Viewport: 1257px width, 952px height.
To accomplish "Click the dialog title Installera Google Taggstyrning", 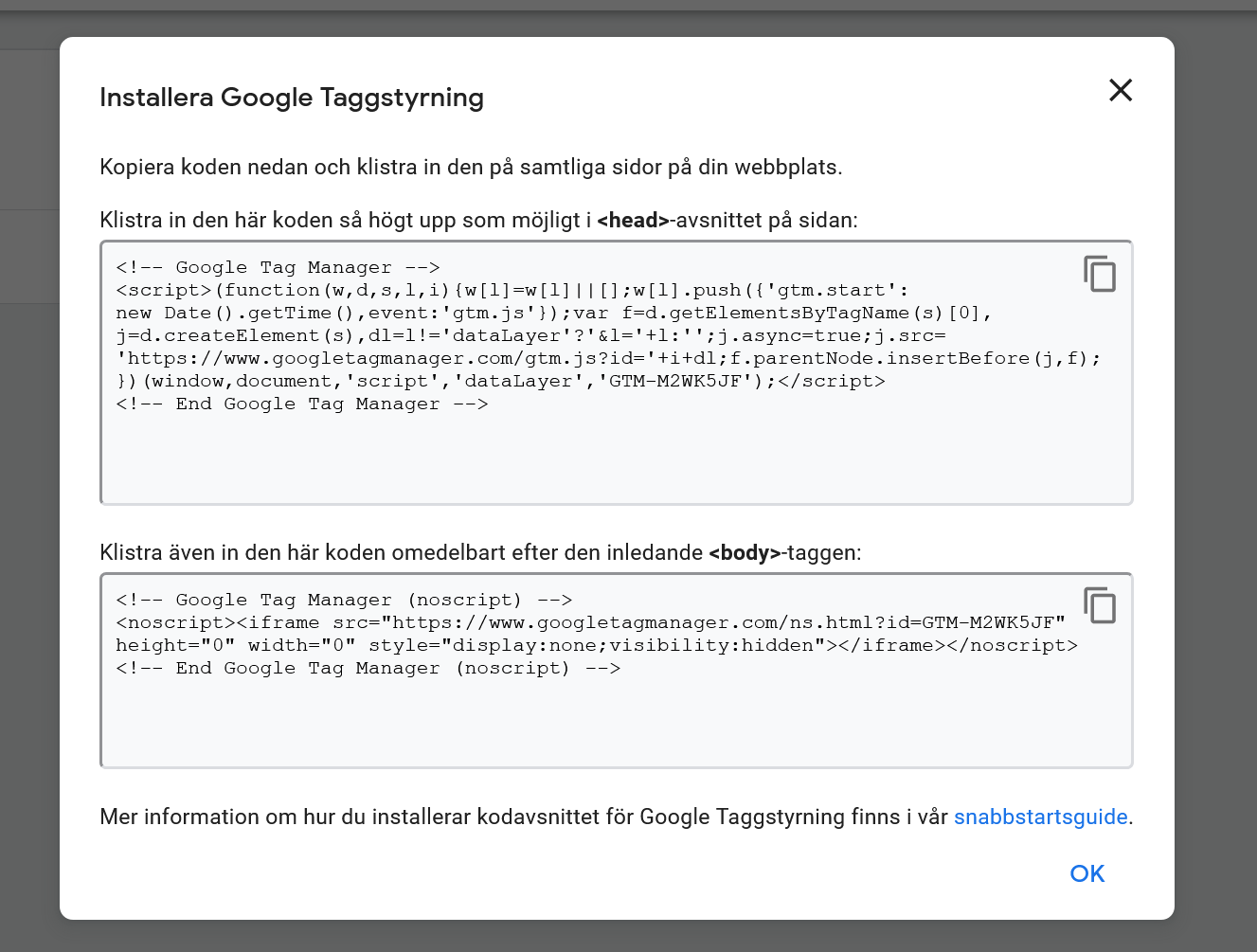I will 292,98.
